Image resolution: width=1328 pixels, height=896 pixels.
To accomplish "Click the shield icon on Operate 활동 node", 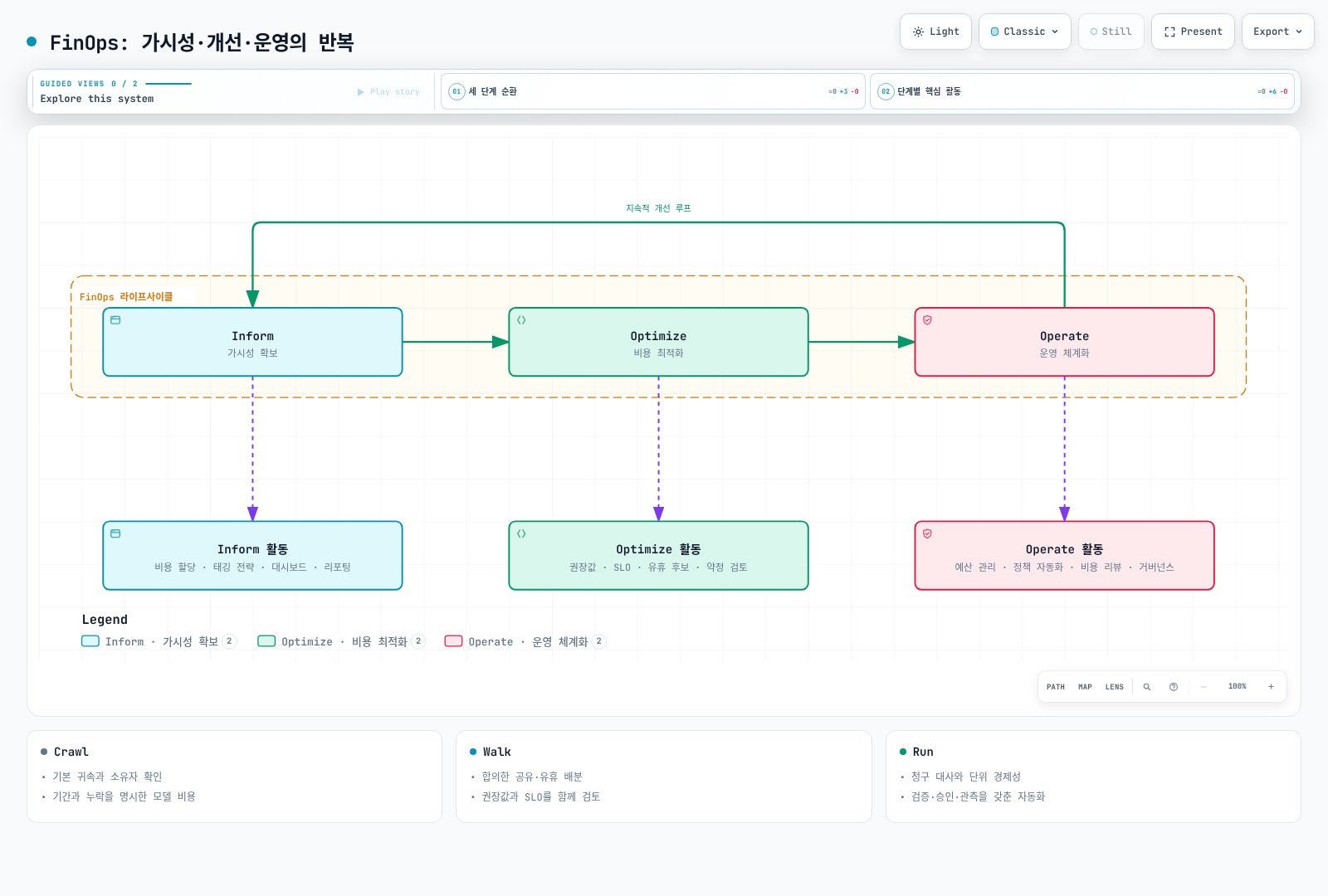I will (x=927, y=533).
